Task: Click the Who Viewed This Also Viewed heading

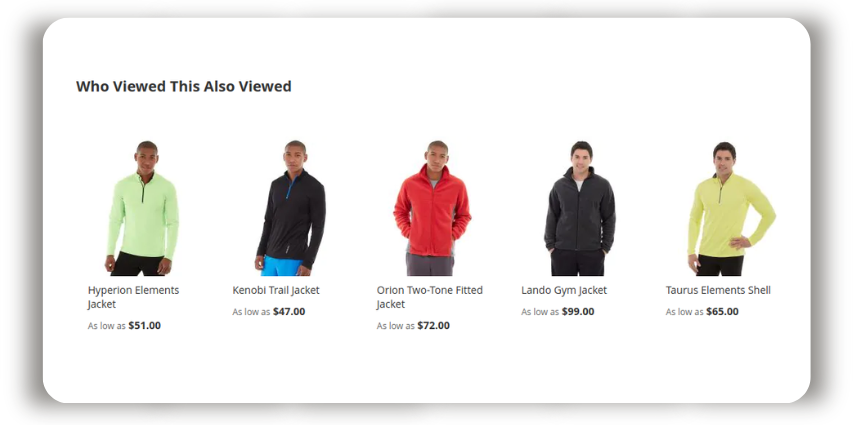Action: pyautogui.click(x=184, y=86)
